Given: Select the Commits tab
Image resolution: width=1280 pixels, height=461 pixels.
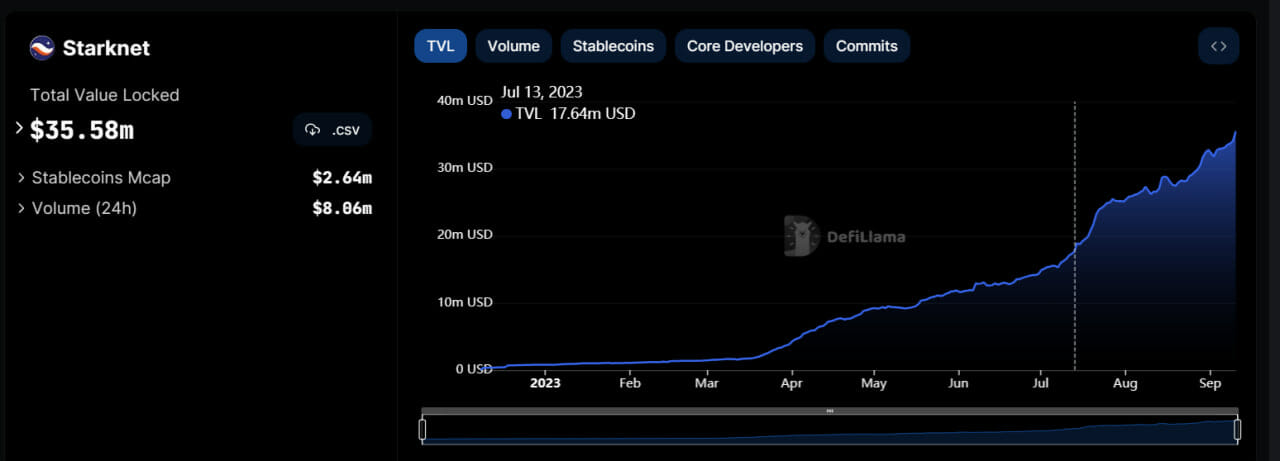Looking at the screenshot, I should [x=867, y=46].
